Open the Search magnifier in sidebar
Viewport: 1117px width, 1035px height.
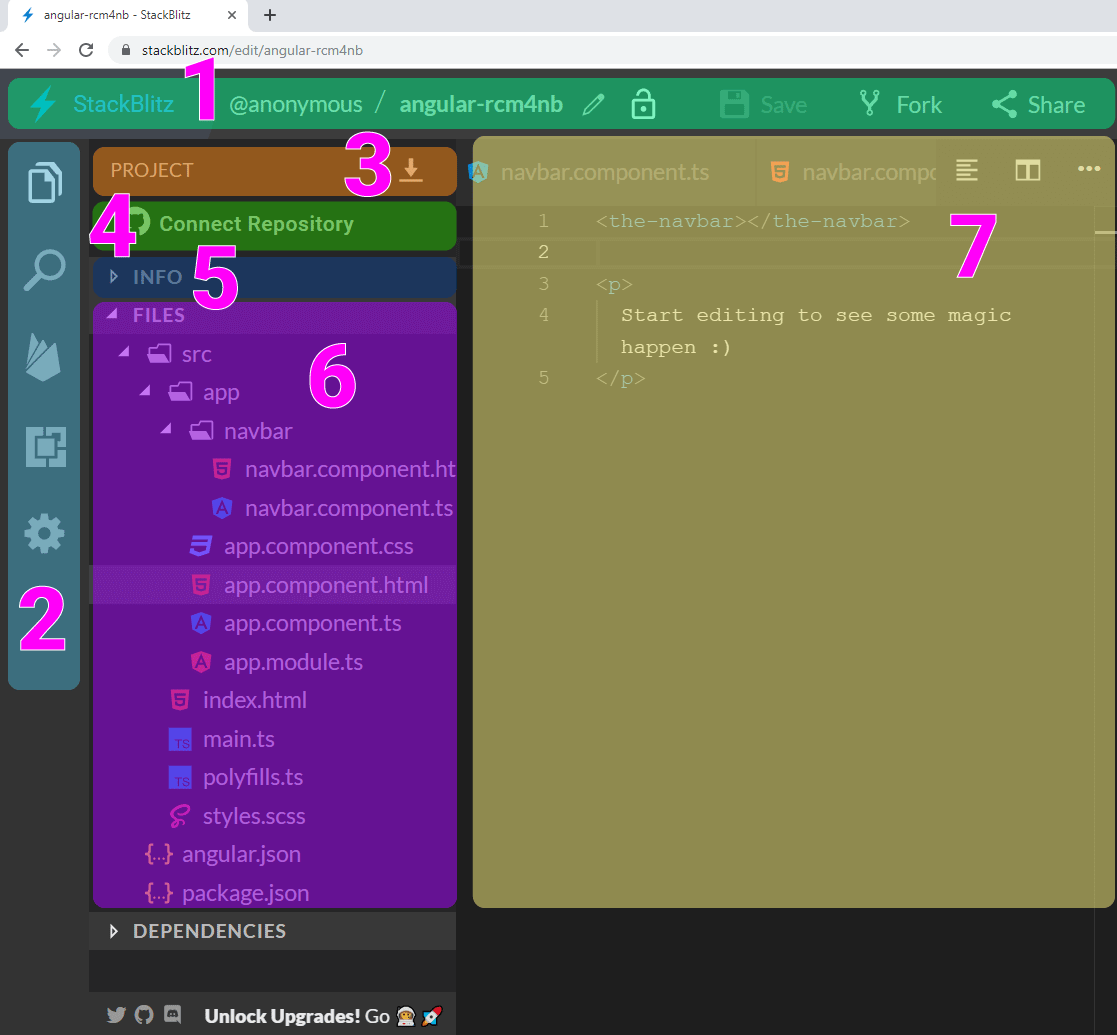click(x=44, y=270)
